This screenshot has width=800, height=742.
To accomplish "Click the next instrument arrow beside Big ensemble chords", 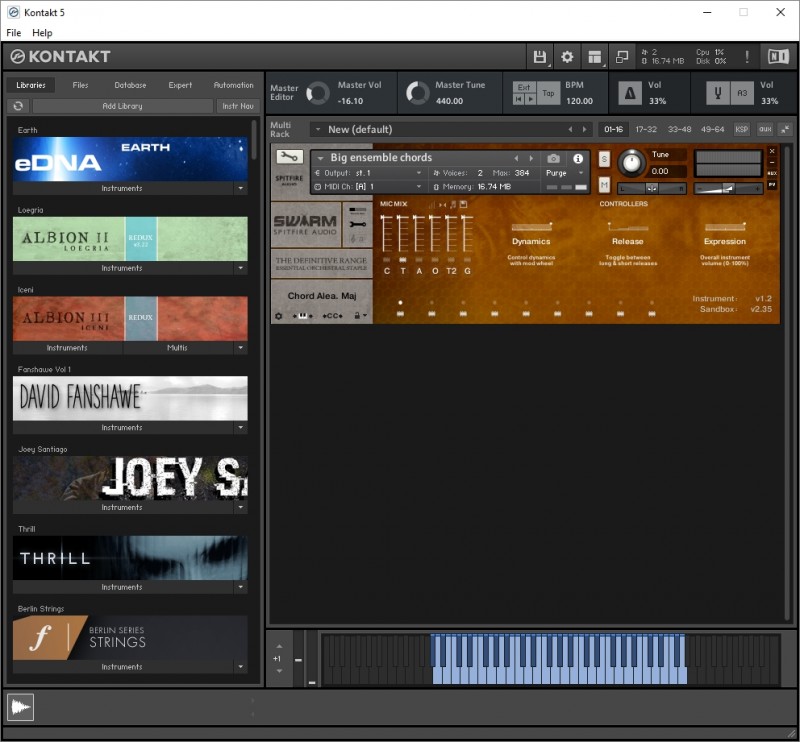I will coord(531,158).
